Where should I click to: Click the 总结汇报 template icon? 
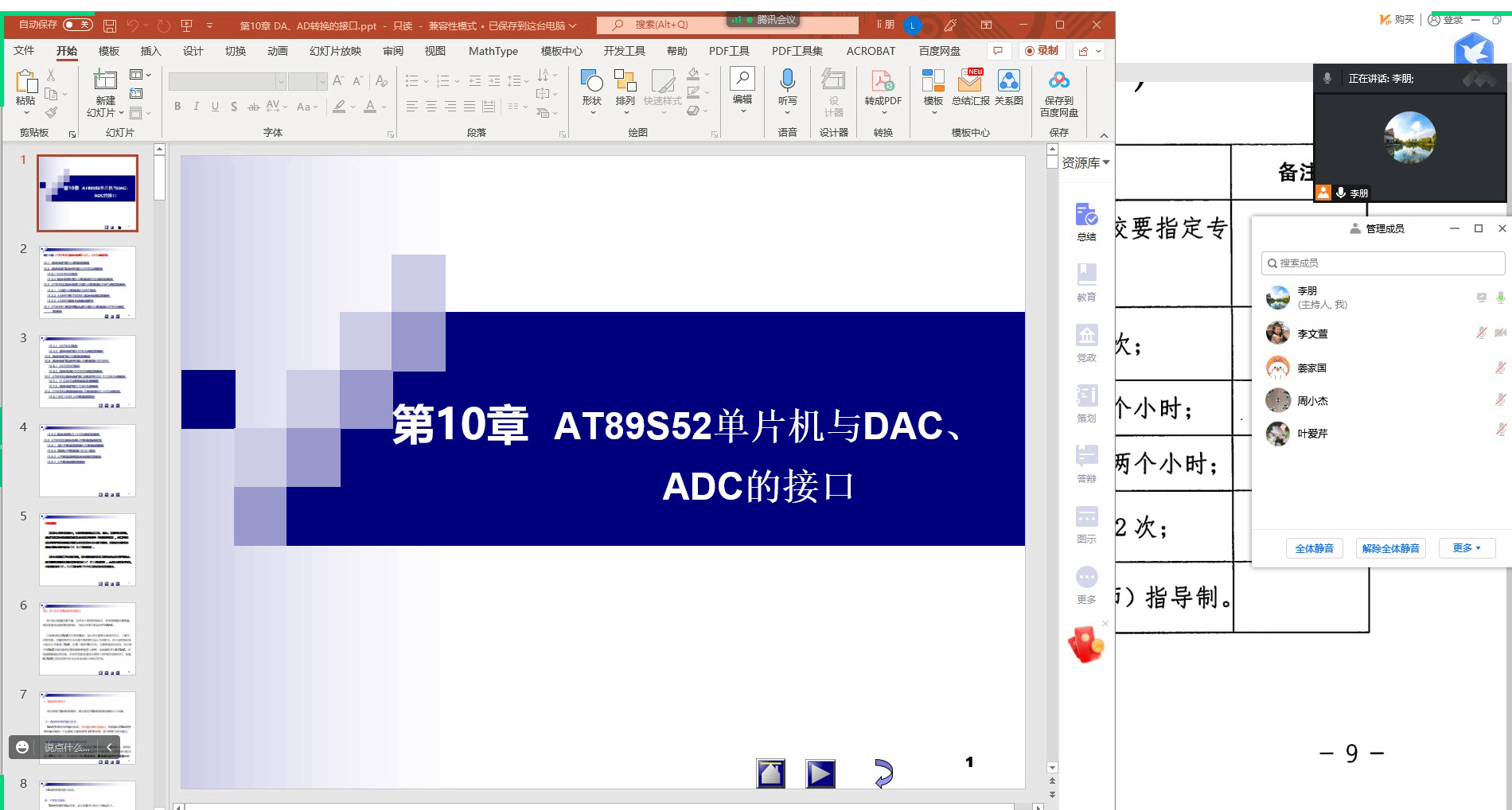970,81
